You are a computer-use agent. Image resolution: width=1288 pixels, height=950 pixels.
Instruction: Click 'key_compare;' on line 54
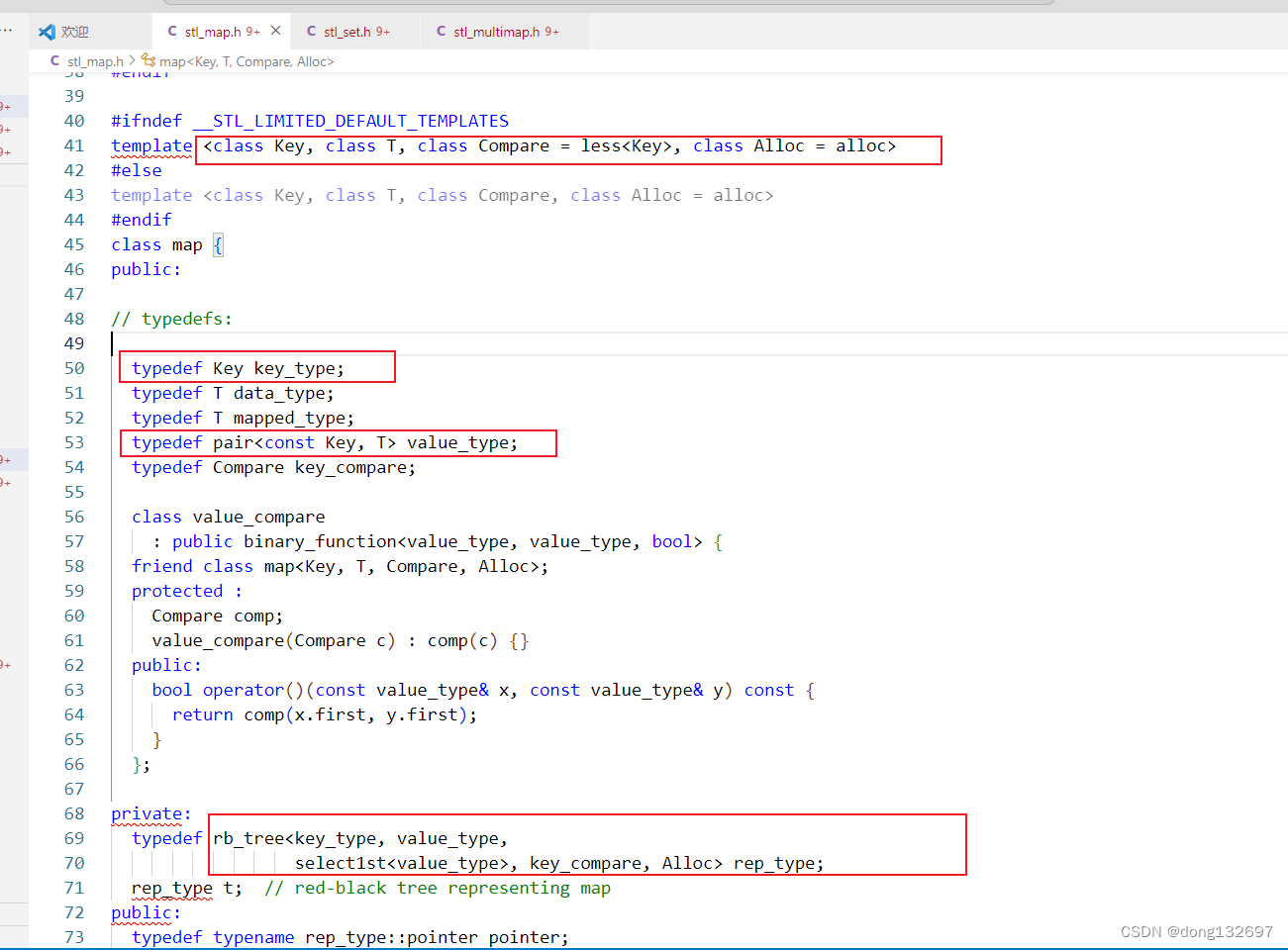coord(355,467)
